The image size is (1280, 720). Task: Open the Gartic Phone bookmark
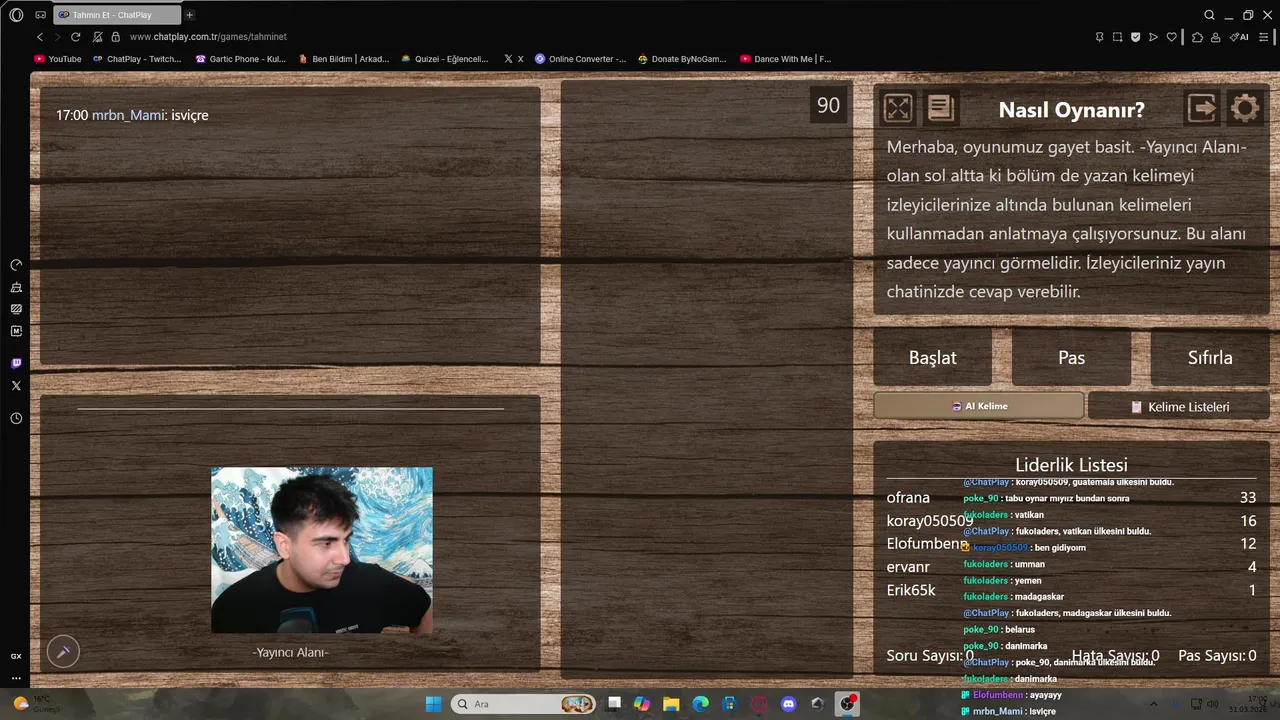(241, 59)
